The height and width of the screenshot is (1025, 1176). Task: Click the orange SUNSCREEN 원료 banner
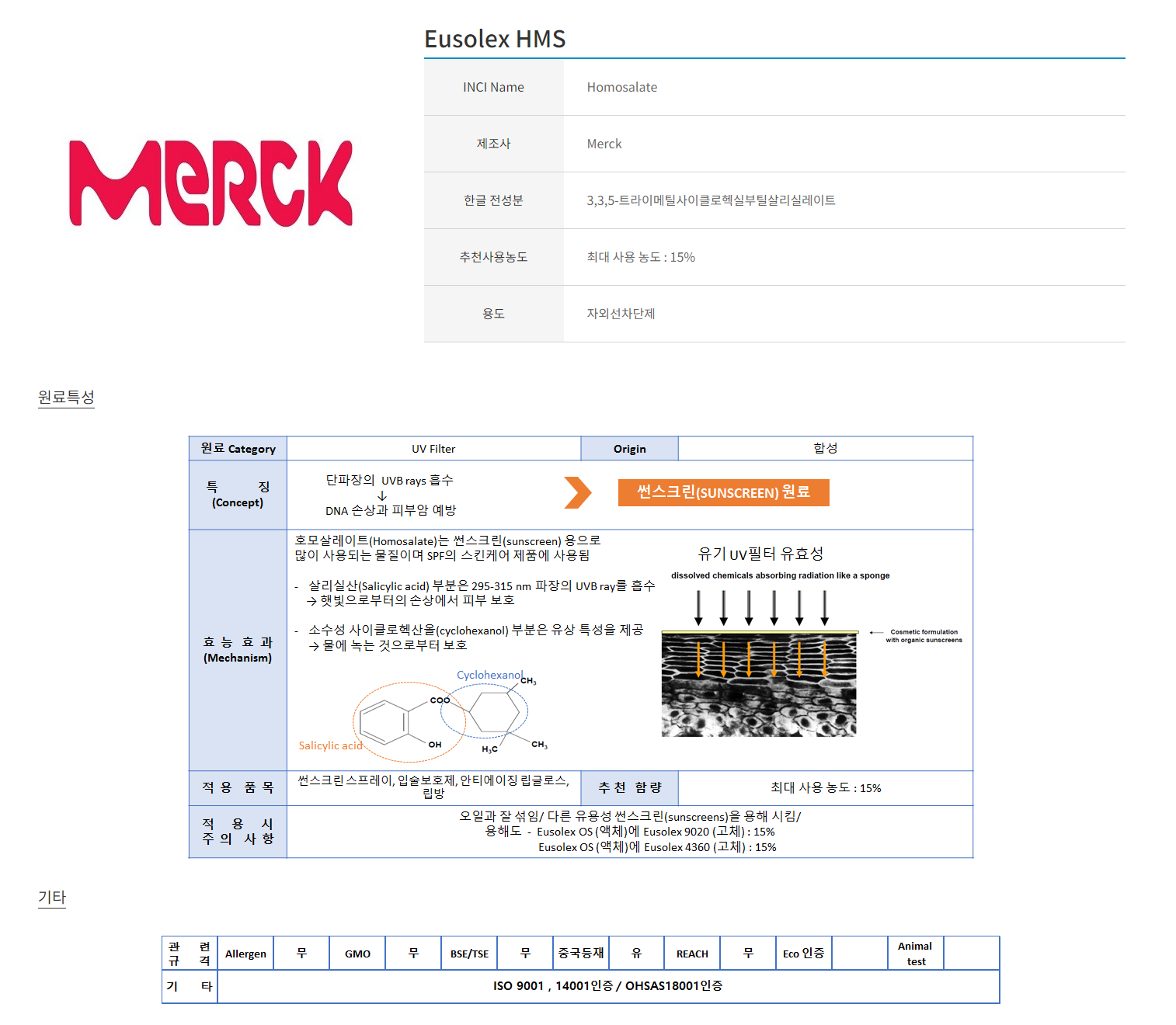[x=723, y=492]
